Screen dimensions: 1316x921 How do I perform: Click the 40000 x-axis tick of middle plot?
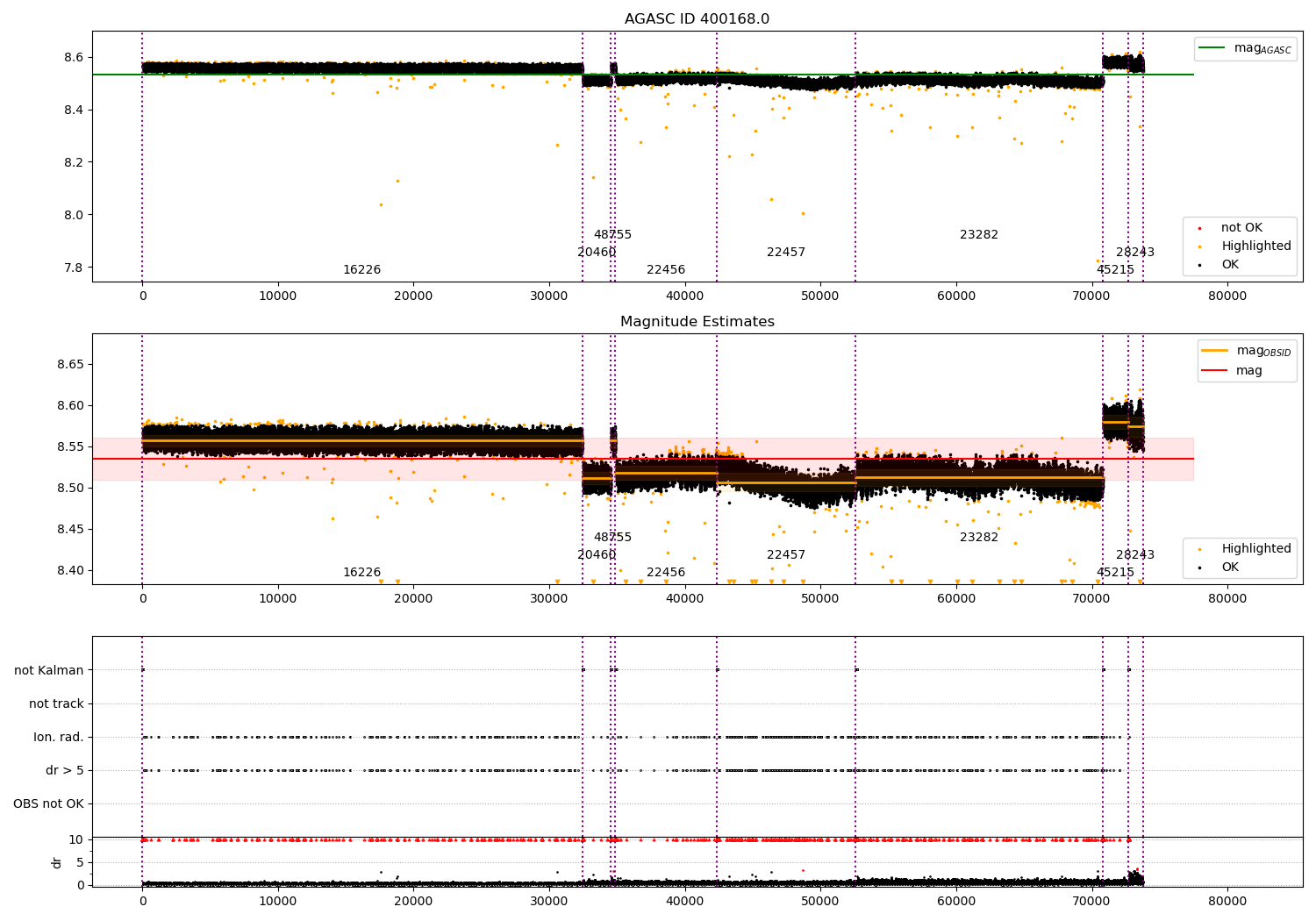[x=684, y=599]
